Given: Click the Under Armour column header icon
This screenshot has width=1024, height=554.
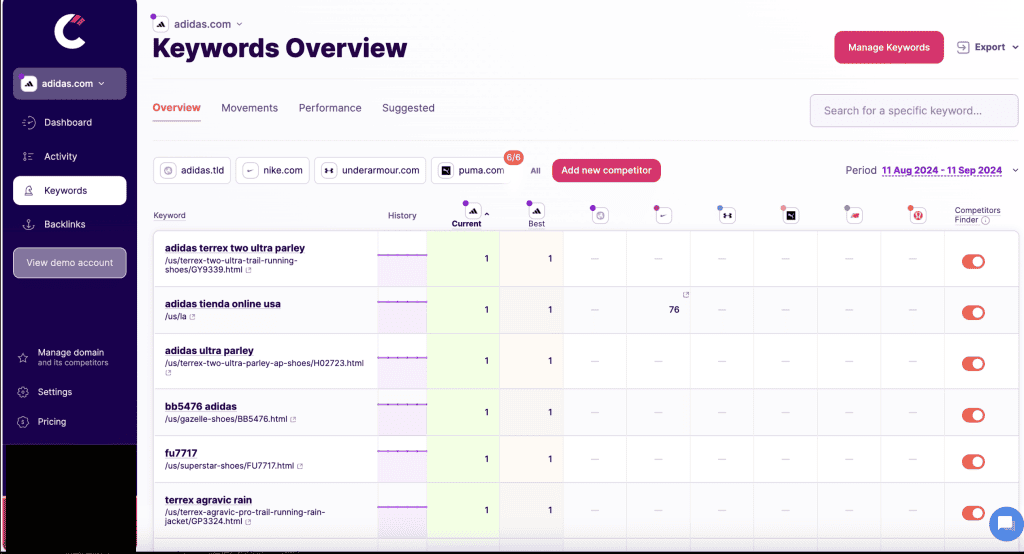Looking at the screenshot, I should (727, 215).
